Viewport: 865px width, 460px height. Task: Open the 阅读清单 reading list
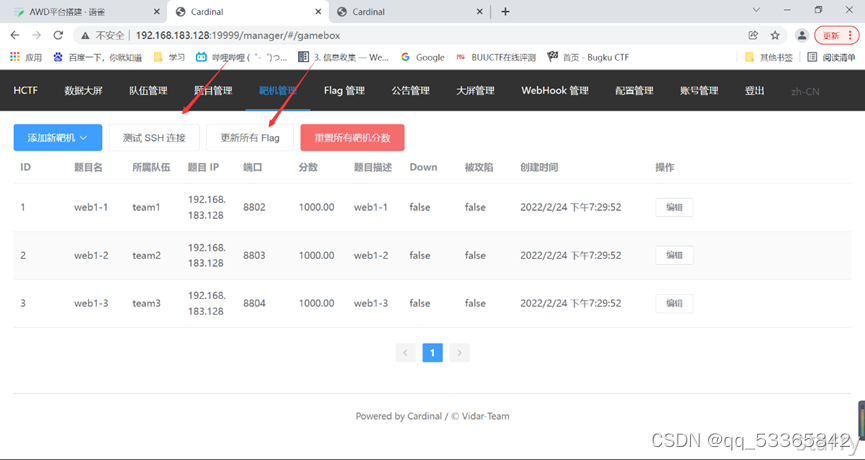point(831,57)
